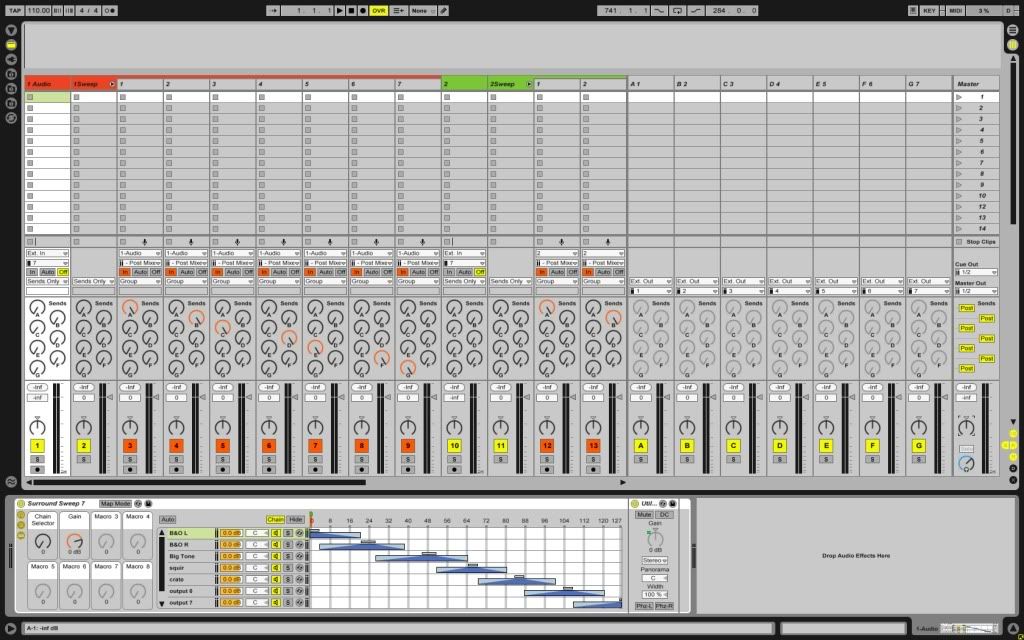Toggle return track activator A

point(641,446)
